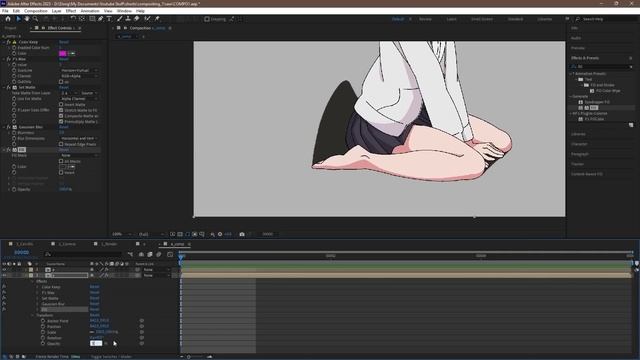This screenshot has height=360, width=640.
Task: Select the Clone Stamp tool
Action: (128, 19)
